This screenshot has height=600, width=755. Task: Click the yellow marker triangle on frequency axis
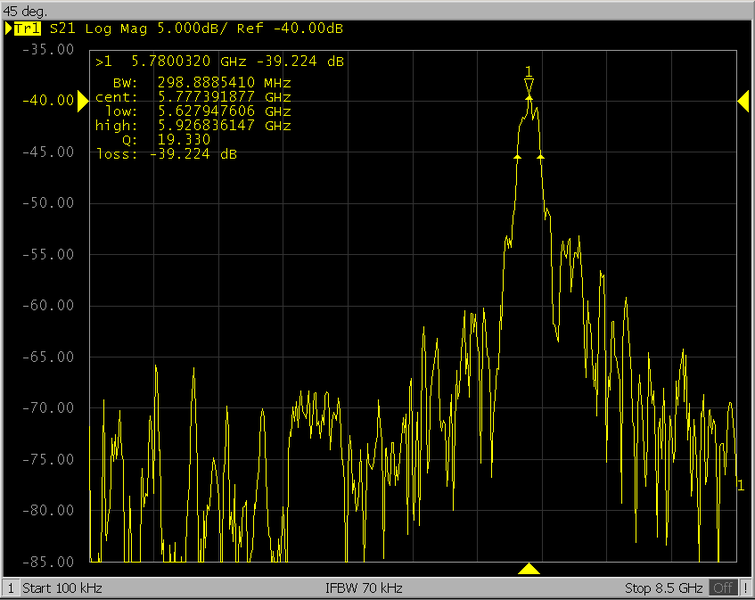point(529,569)
